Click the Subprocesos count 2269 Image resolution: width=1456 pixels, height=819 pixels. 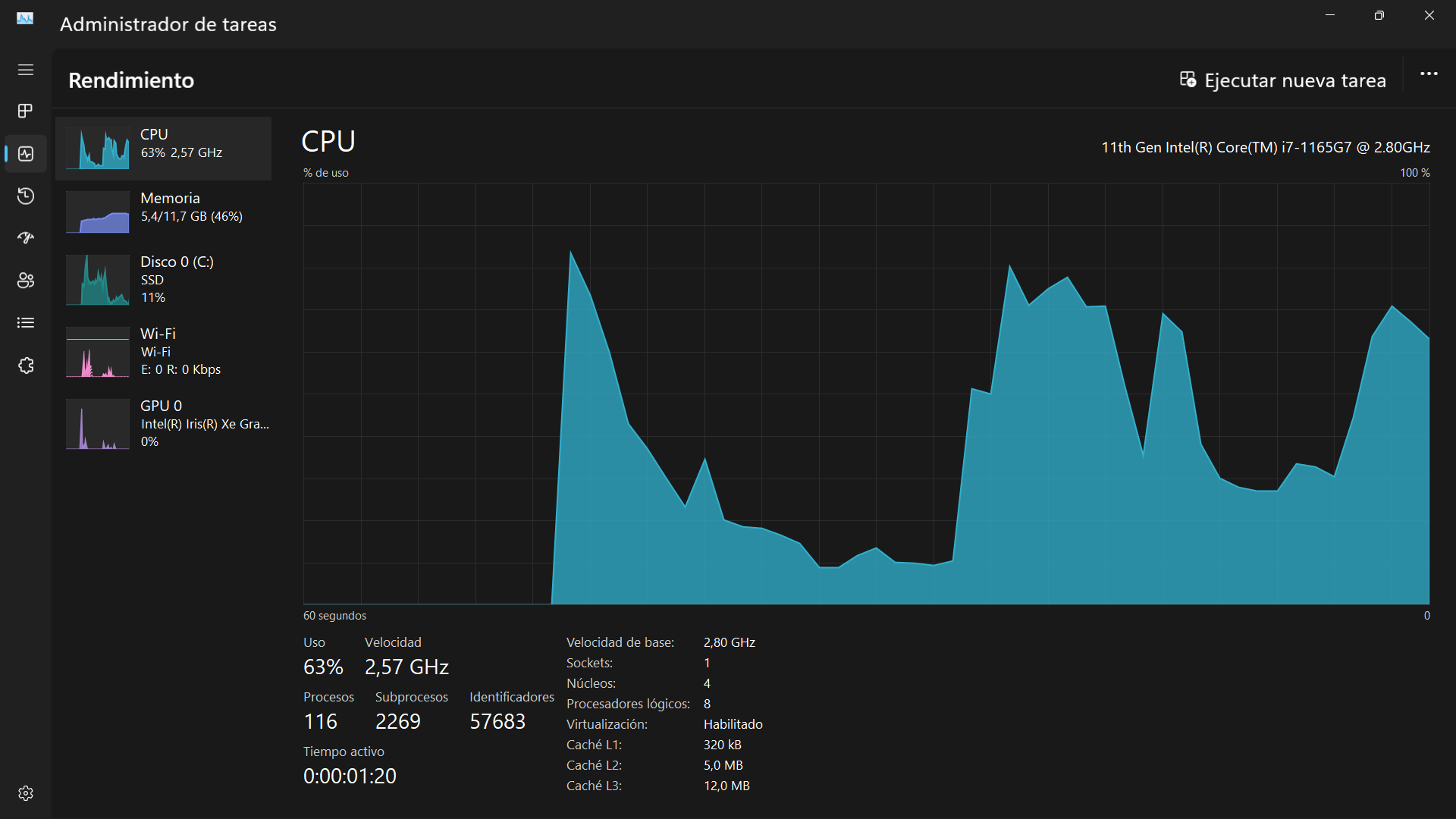(x=398, y=722)
